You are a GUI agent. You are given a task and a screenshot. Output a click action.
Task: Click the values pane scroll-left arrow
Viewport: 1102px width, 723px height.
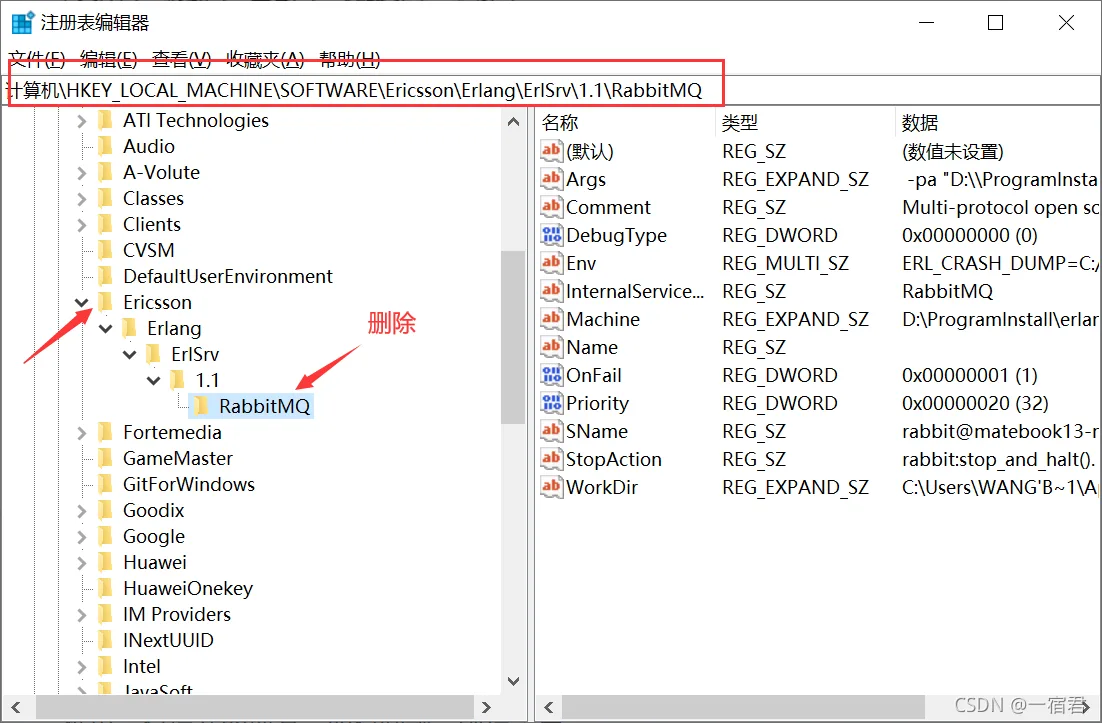pyautogui.click(x=549, y=707)
